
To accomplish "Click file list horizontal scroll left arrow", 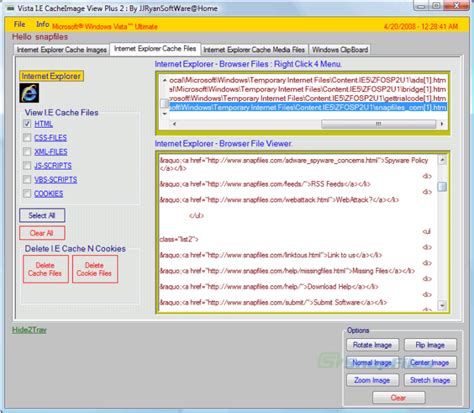I will pyautogui.click(x=174, y=124).
